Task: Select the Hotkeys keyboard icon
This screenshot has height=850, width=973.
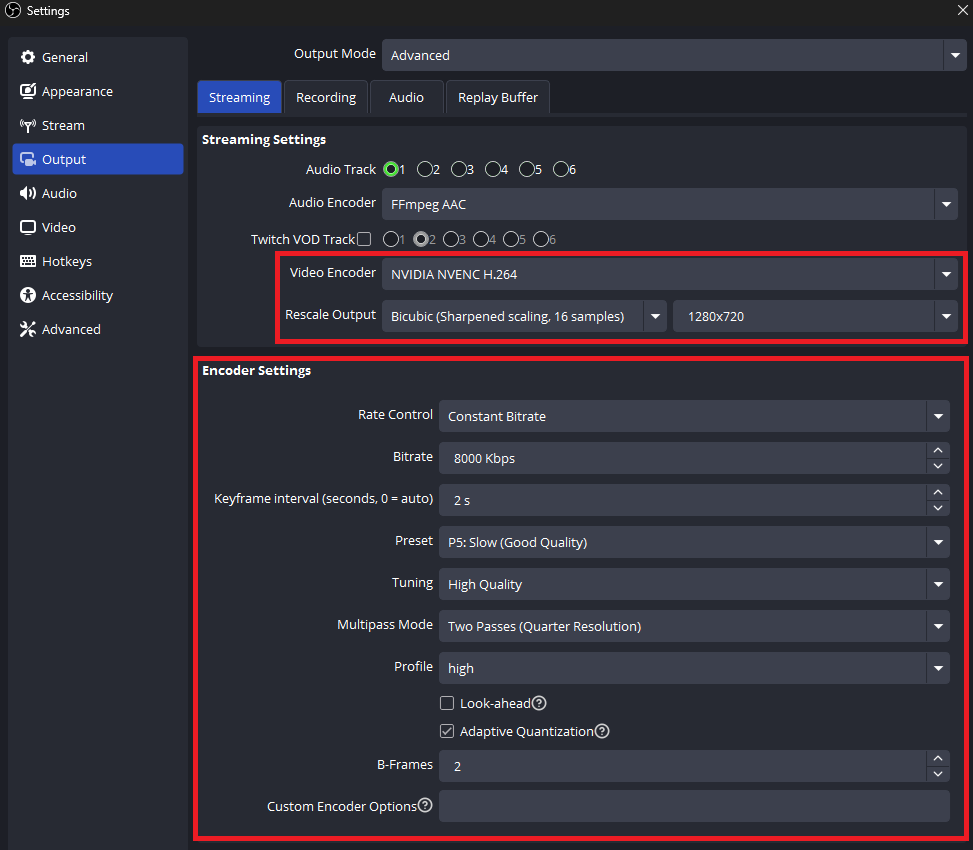Action: click(28, 261)
